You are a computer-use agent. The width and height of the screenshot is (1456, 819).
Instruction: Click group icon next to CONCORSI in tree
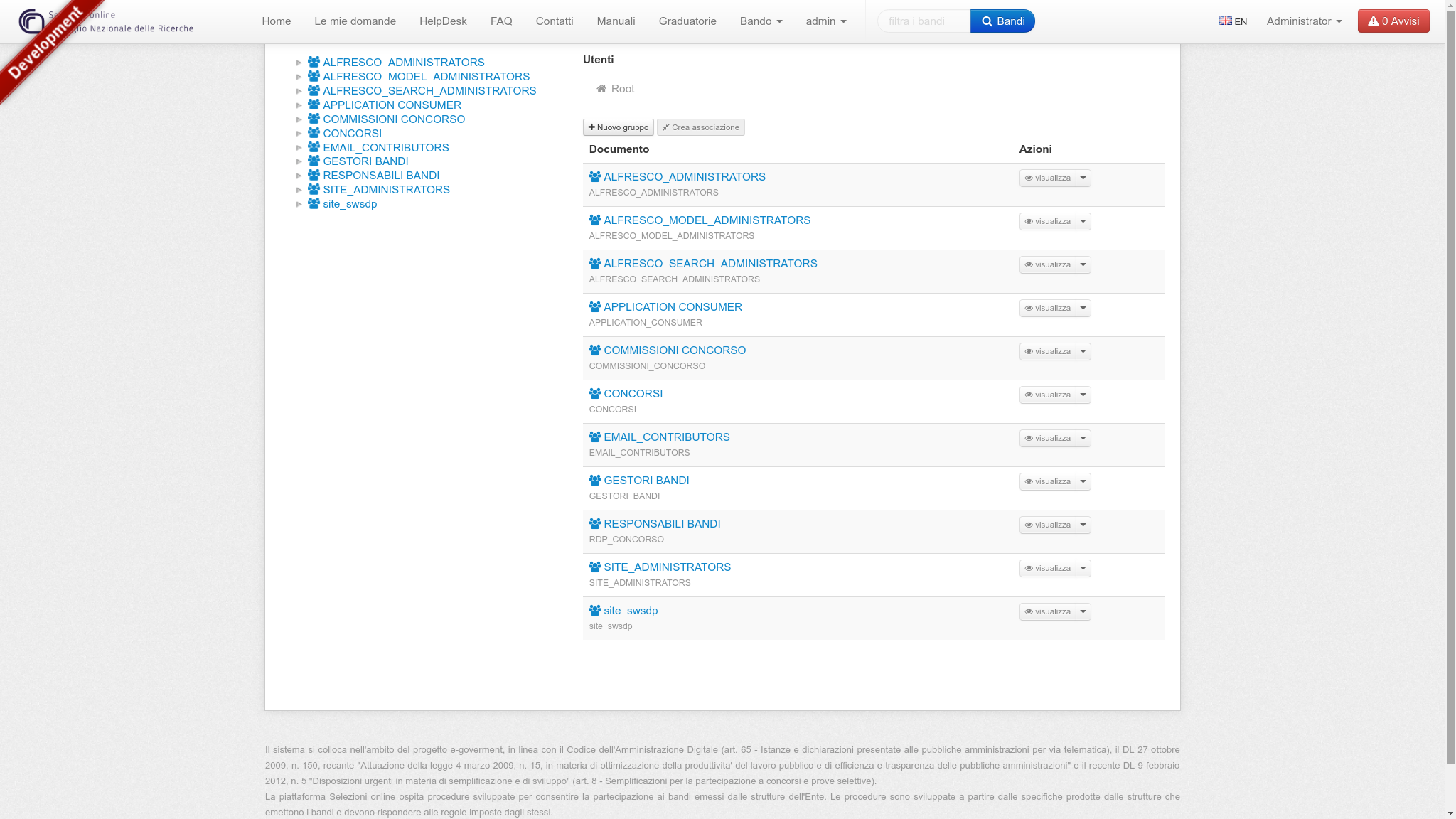(314, 133)
